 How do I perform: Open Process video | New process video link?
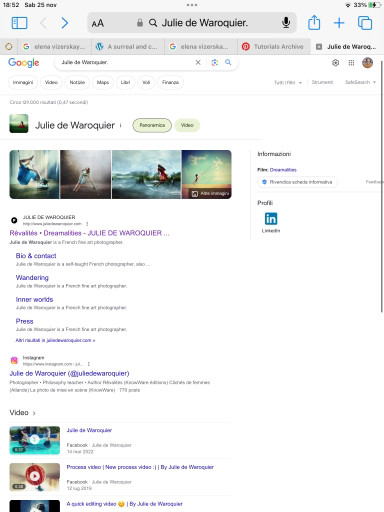pos(140,467)
